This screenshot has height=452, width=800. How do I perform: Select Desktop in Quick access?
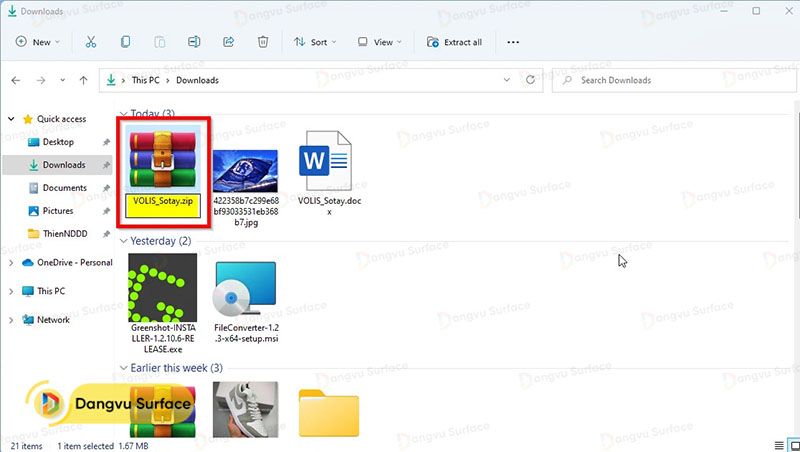[x=58, y=142]
